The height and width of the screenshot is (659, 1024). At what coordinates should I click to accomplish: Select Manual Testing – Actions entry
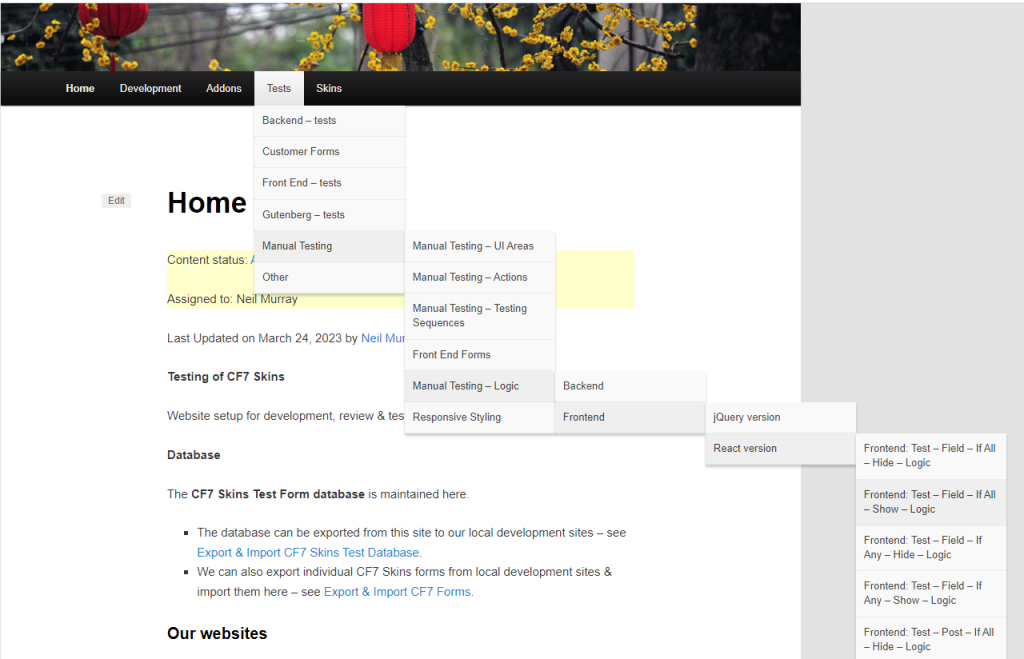click(470, 277)
